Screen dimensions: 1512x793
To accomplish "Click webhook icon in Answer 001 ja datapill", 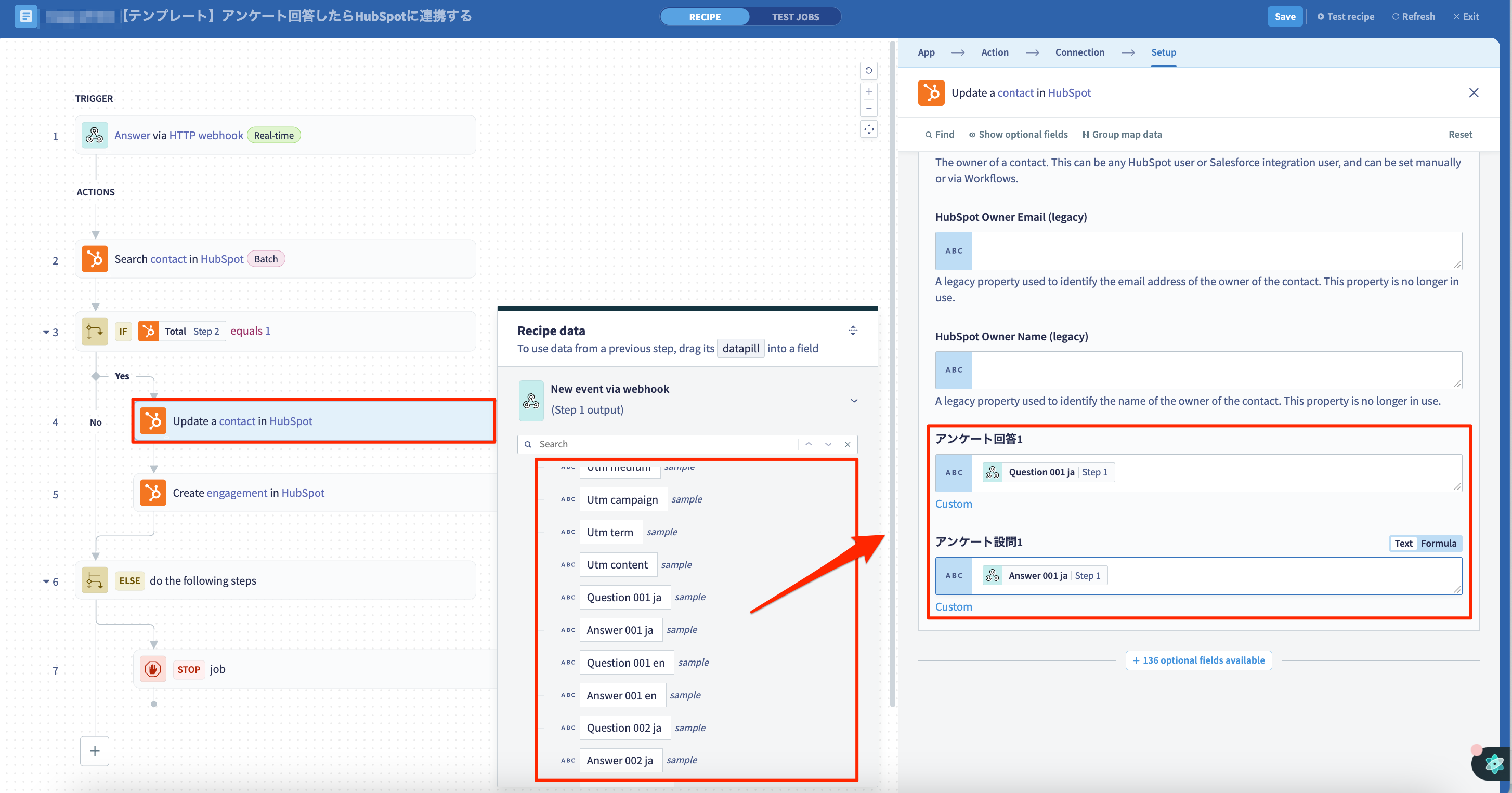I will pyautogui.click(x=993, y=575).
